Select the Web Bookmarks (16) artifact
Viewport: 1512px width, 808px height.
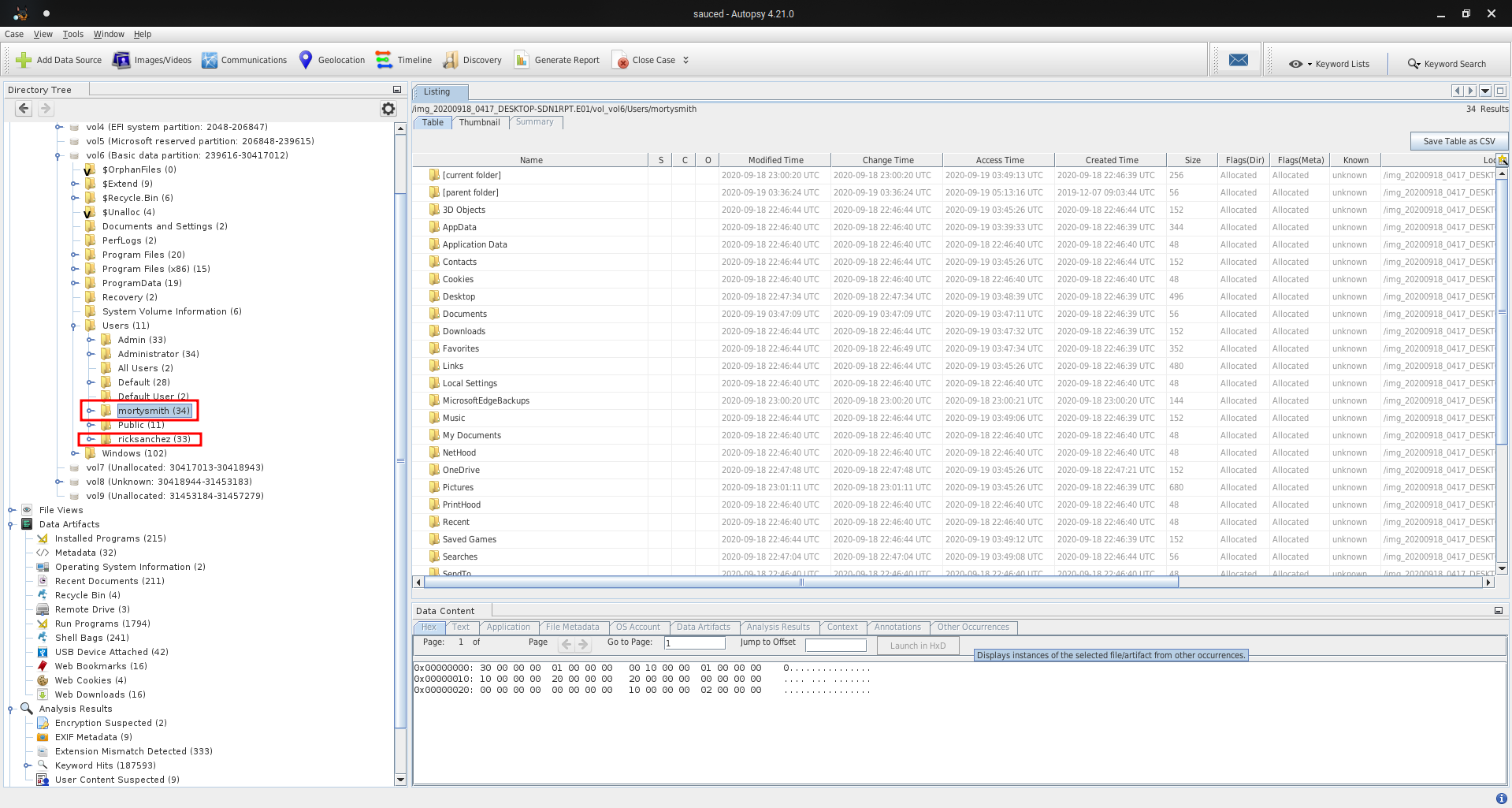pyautogui.click(x=100, y=666)
